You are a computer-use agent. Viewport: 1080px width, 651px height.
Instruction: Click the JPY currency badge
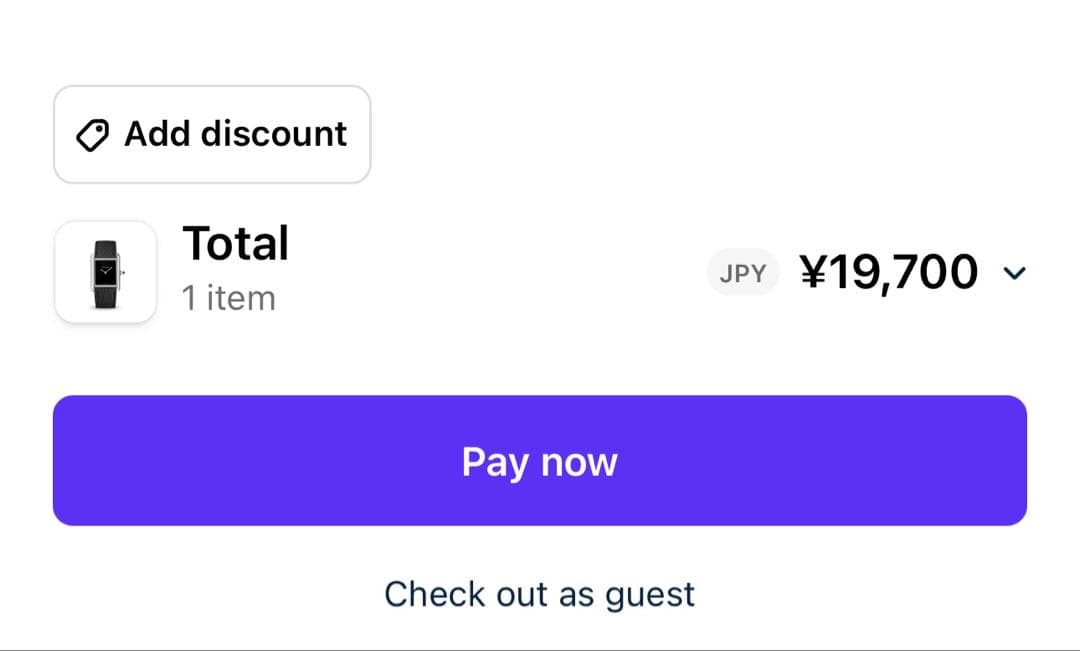[x=742, y=272]
